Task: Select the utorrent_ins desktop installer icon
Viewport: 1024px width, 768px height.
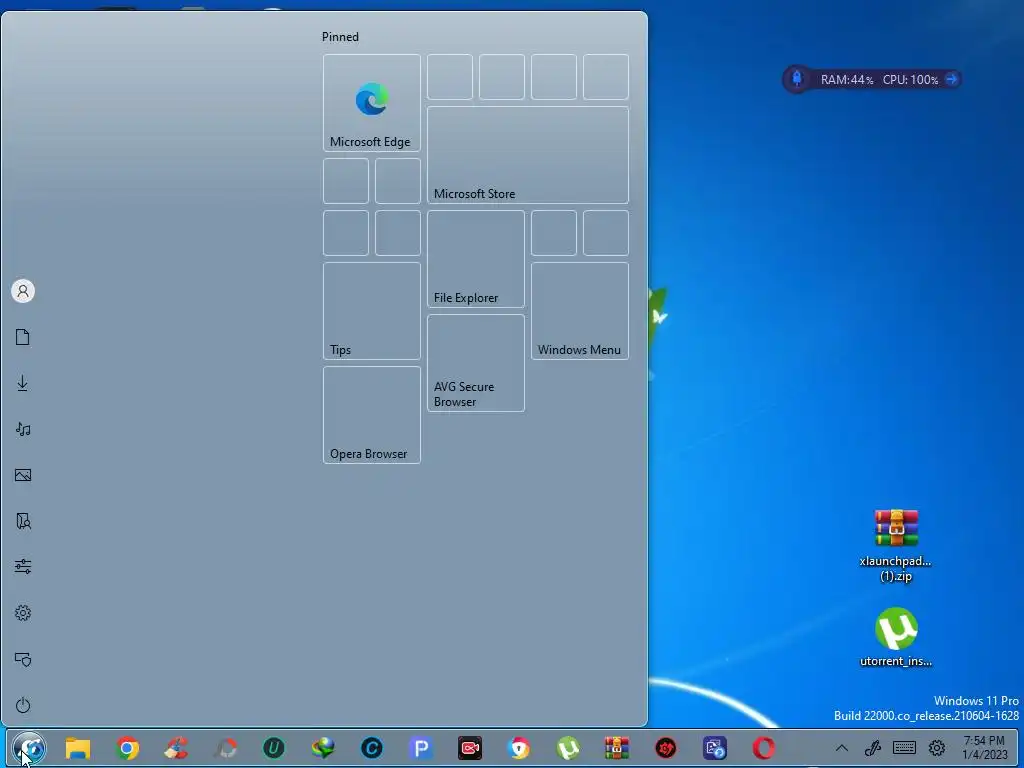Action: coord(896,637)
